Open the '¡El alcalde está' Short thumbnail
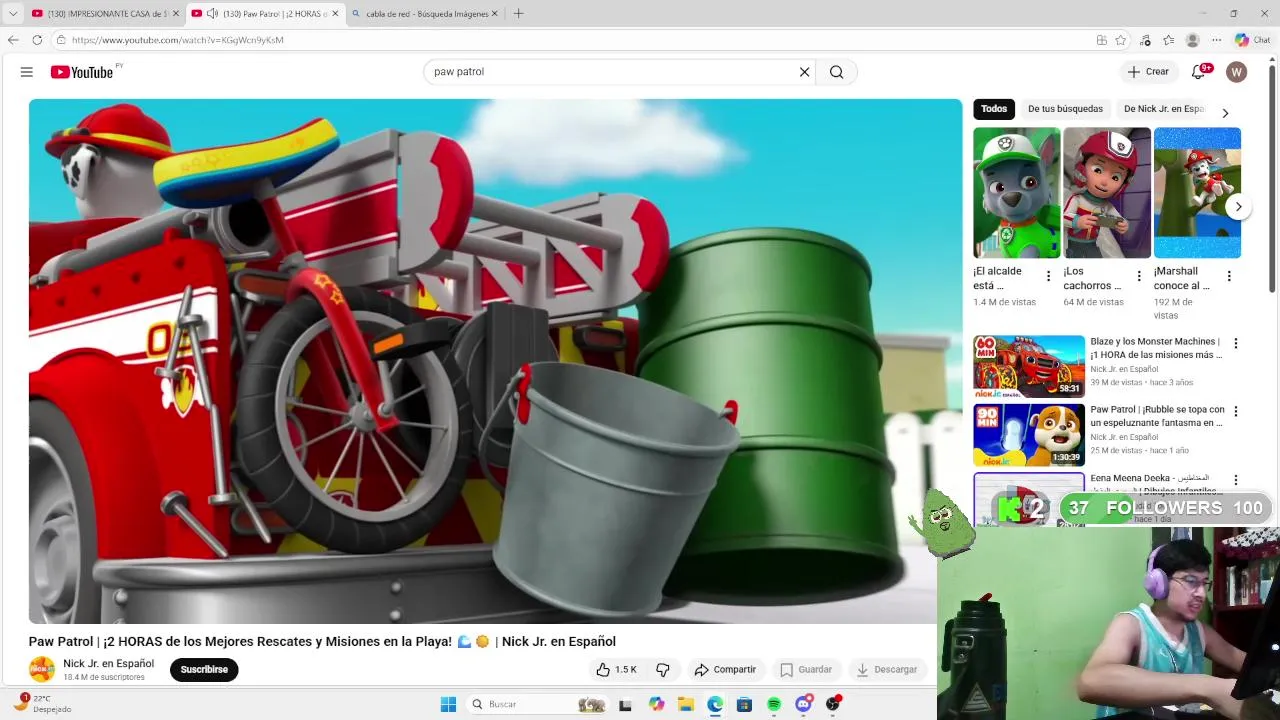Viewport: 1280px width, 720px height. [x=1017, y=193]
